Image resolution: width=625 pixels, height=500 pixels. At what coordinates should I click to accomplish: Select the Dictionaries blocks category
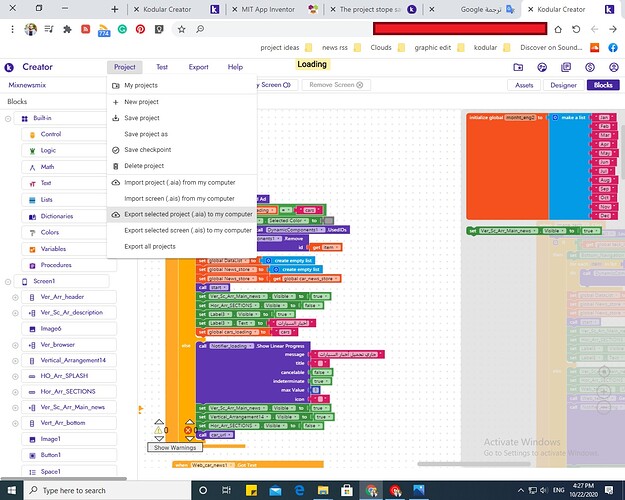point(59,216)
